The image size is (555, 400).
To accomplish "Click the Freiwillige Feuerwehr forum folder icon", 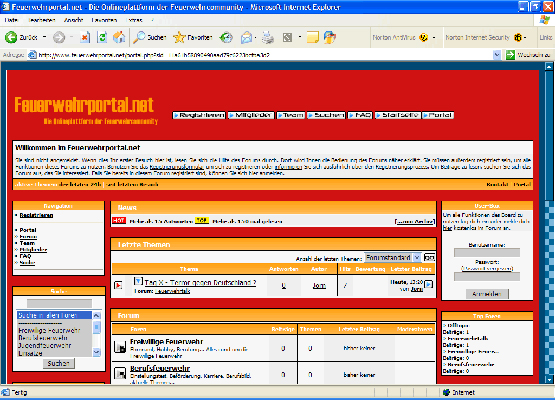I will click(x=120, y=347).
